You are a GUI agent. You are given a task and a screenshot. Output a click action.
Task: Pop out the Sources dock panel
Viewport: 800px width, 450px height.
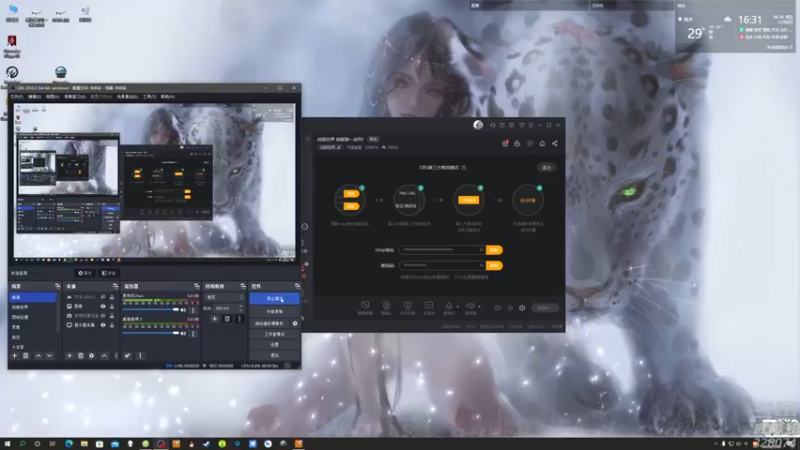point(115,286)
